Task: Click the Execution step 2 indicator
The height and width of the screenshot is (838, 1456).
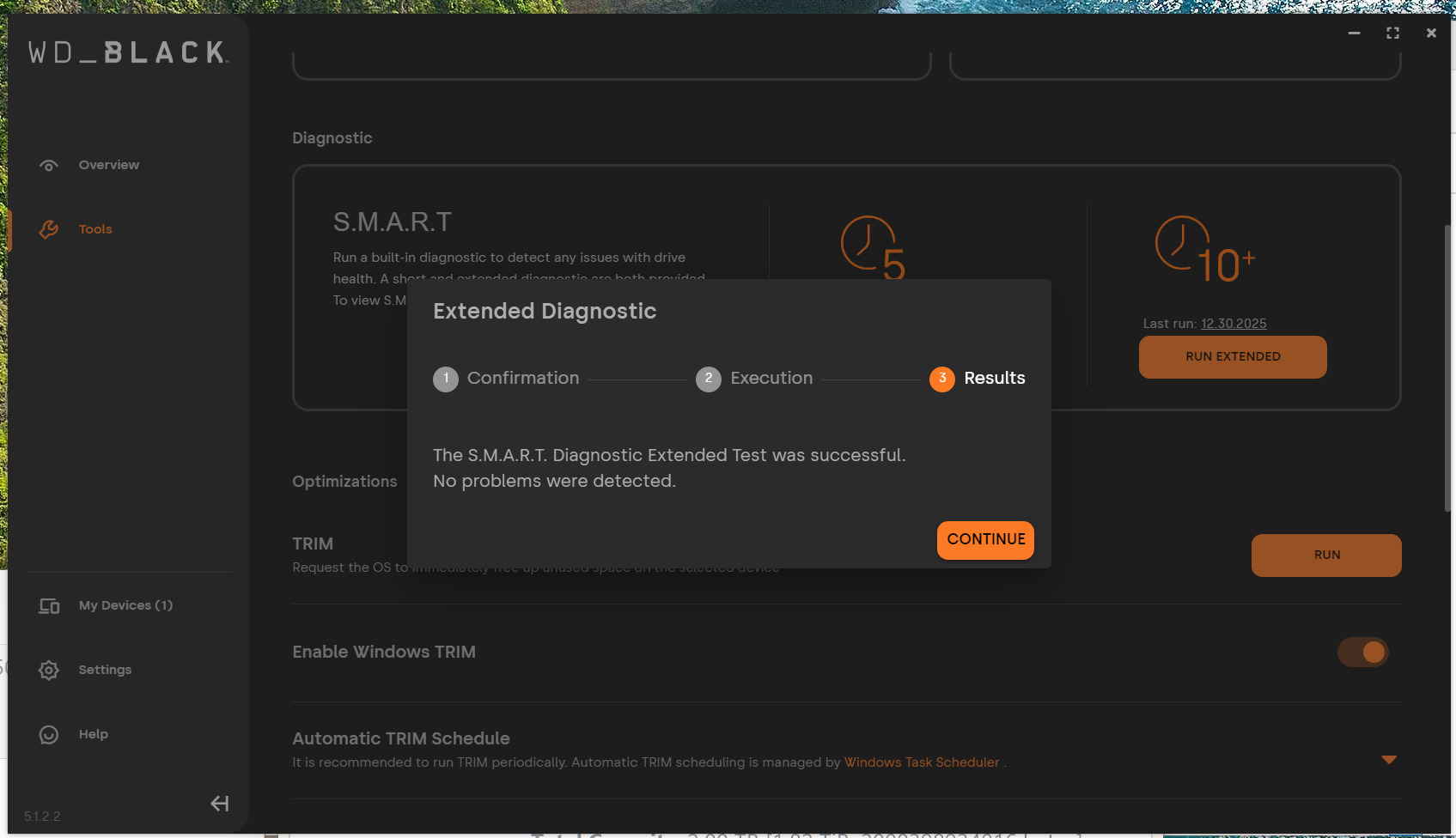Action: click(x=709, y=379)
